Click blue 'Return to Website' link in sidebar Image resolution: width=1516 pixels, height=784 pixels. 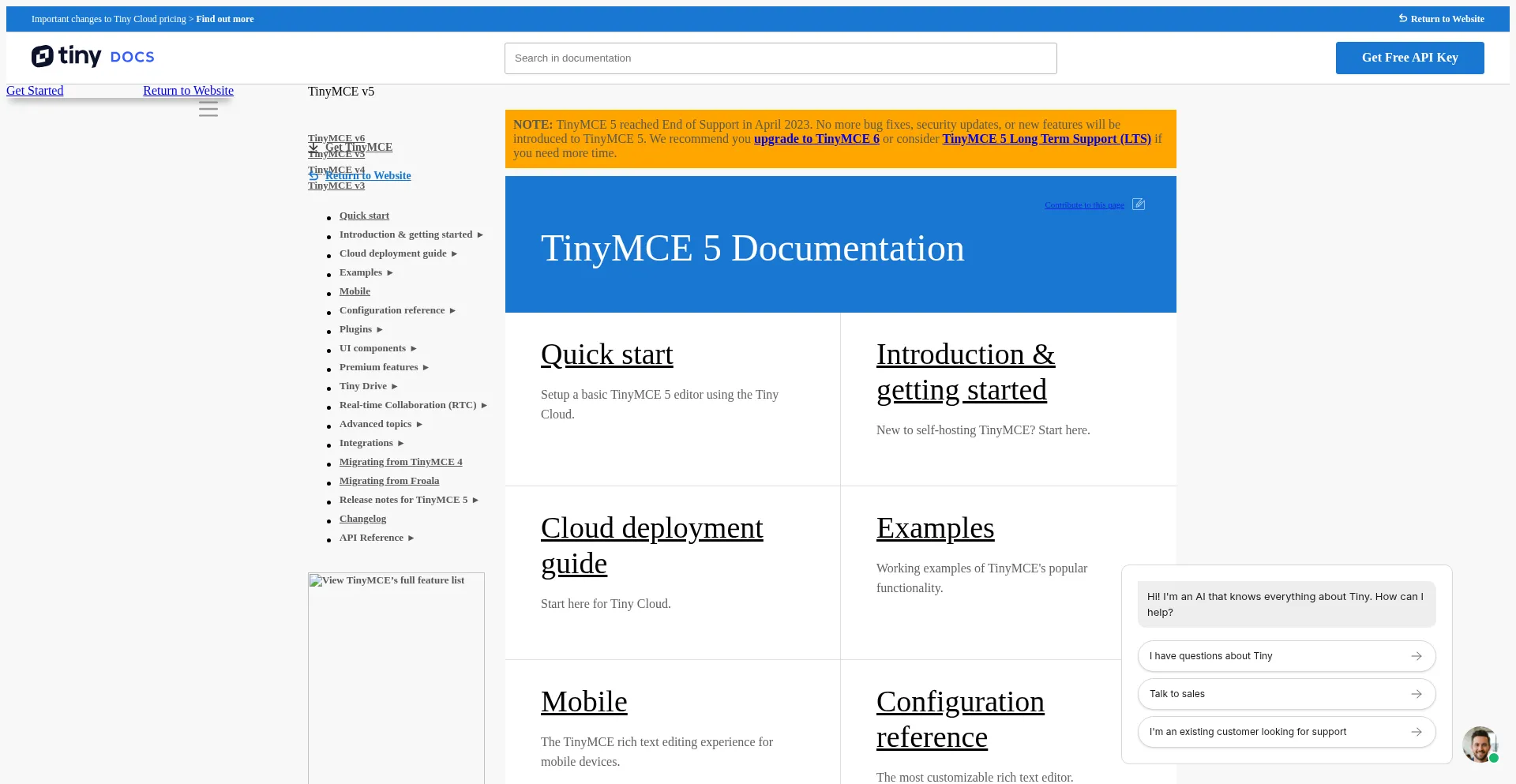coord(368,176)
